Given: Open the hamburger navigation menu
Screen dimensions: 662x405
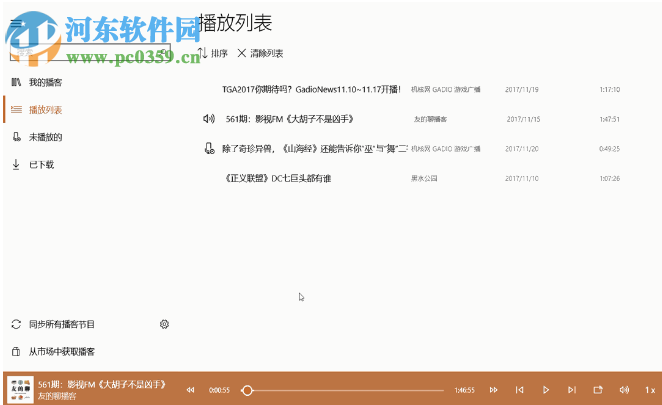Looking at the screenshot, I should pyautogui.click(x=16, y=23).
